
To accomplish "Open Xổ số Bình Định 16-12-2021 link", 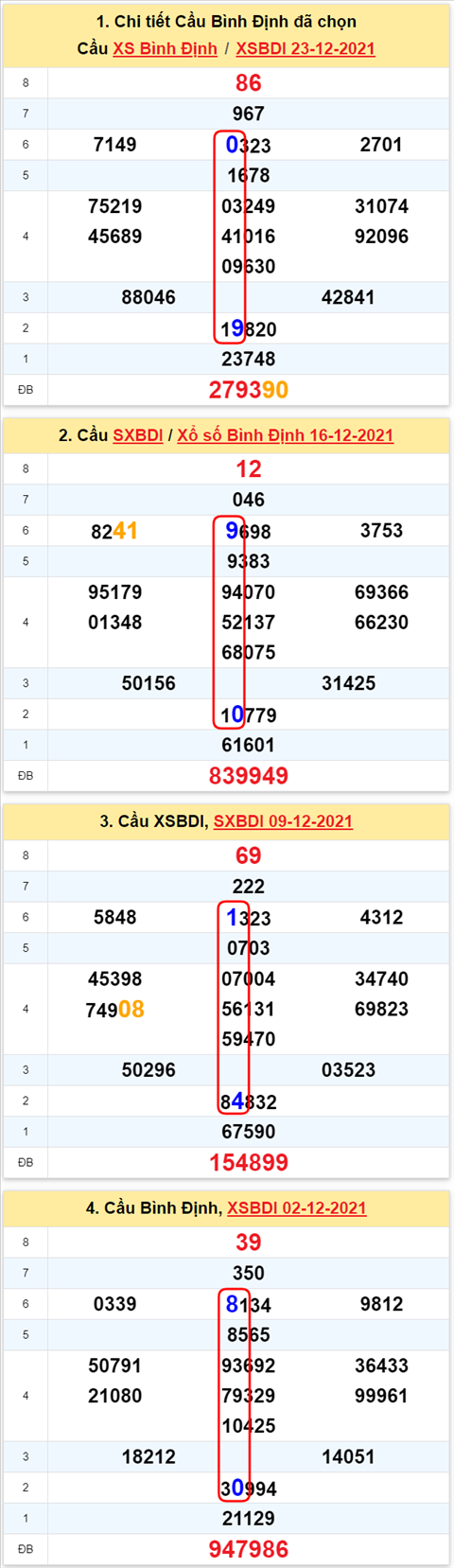I will (285, 435).
